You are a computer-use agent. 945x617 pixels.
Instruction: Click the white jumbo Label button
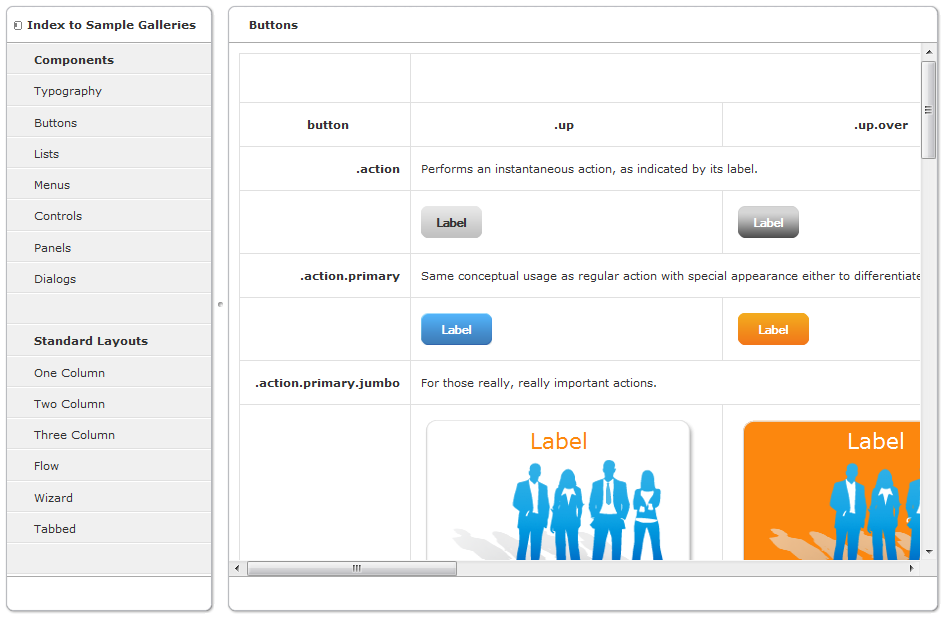(x=558, y=490)
